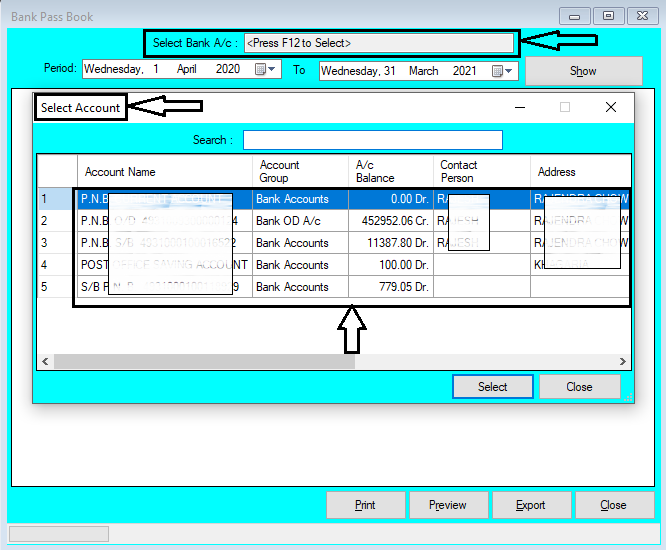
Task: Click the 452952.06 Cr. balance cell
Action: 391,221
